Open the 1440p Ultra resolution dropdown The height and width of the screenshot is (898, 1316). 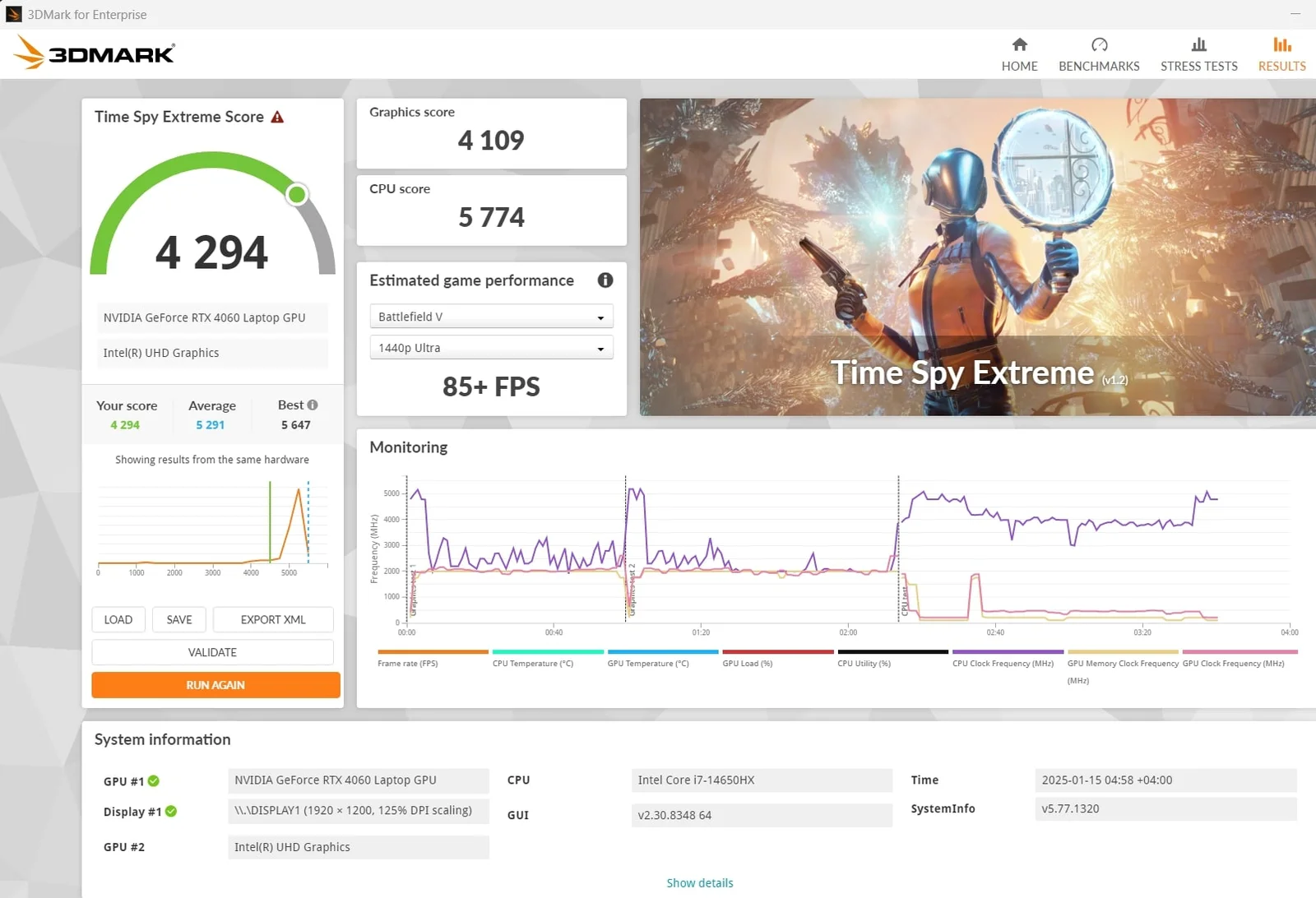[491, 349]
